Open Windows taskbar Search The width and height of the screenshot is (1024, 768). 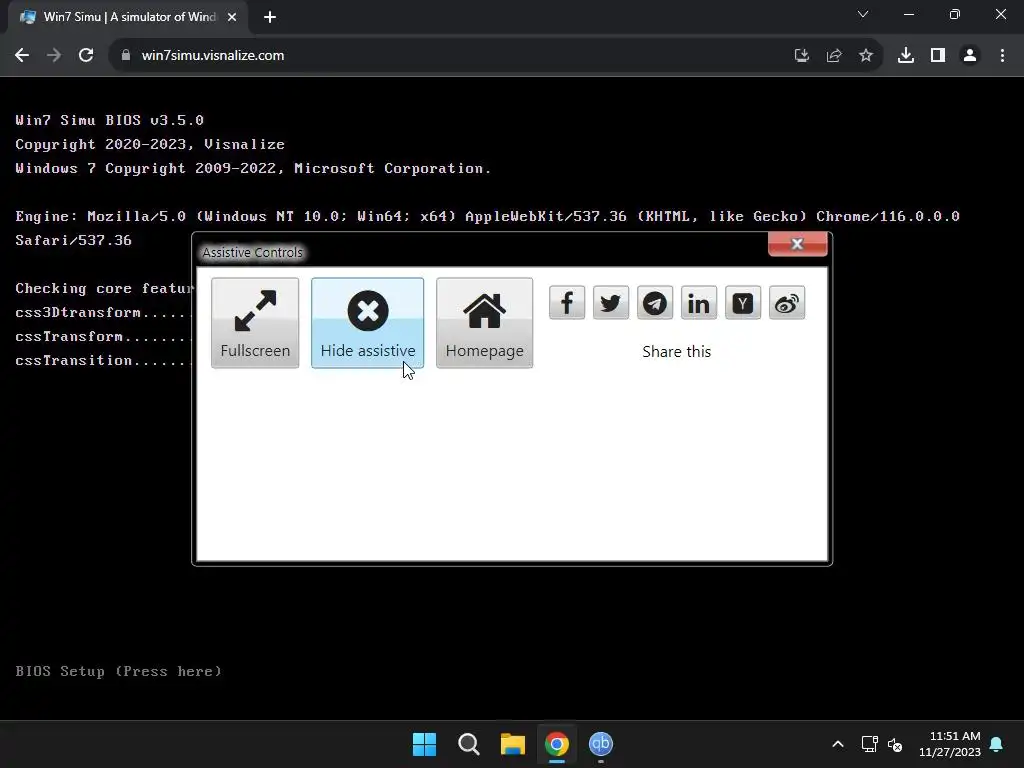pyautogui.click(x=468, y=744)
